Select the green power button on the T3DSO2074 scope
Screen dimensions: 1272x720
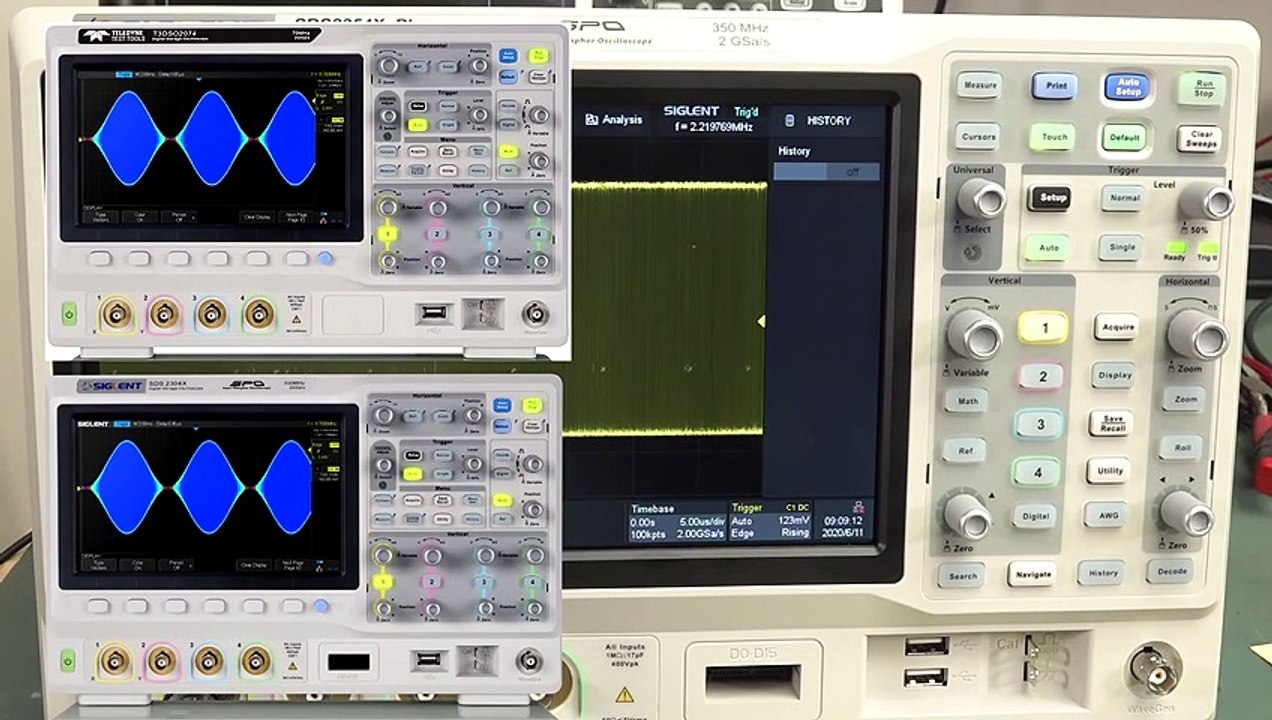(69, 314)
